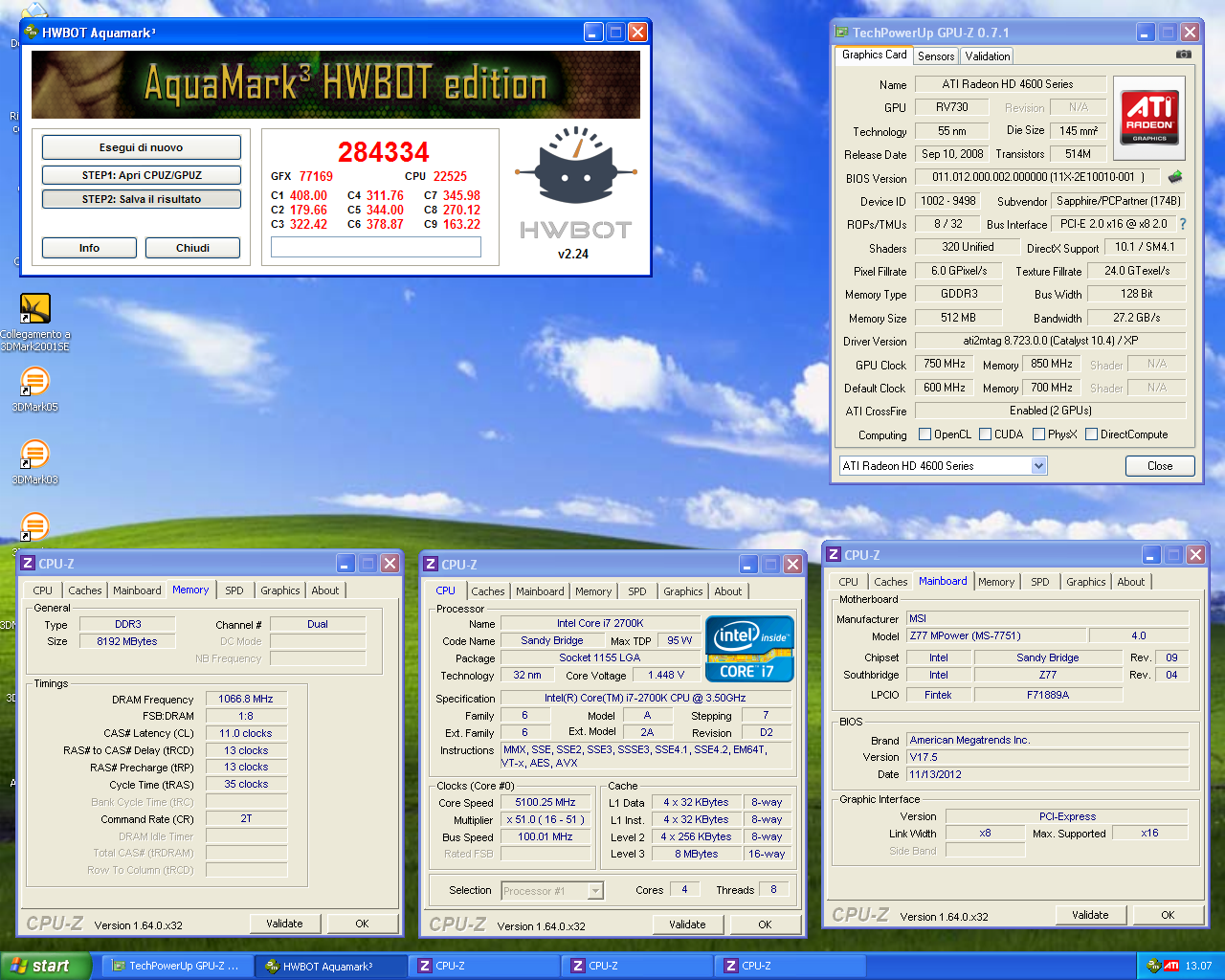
Task: Click the Chiudi button in Aquamark
Action: [x=192, y=248]
